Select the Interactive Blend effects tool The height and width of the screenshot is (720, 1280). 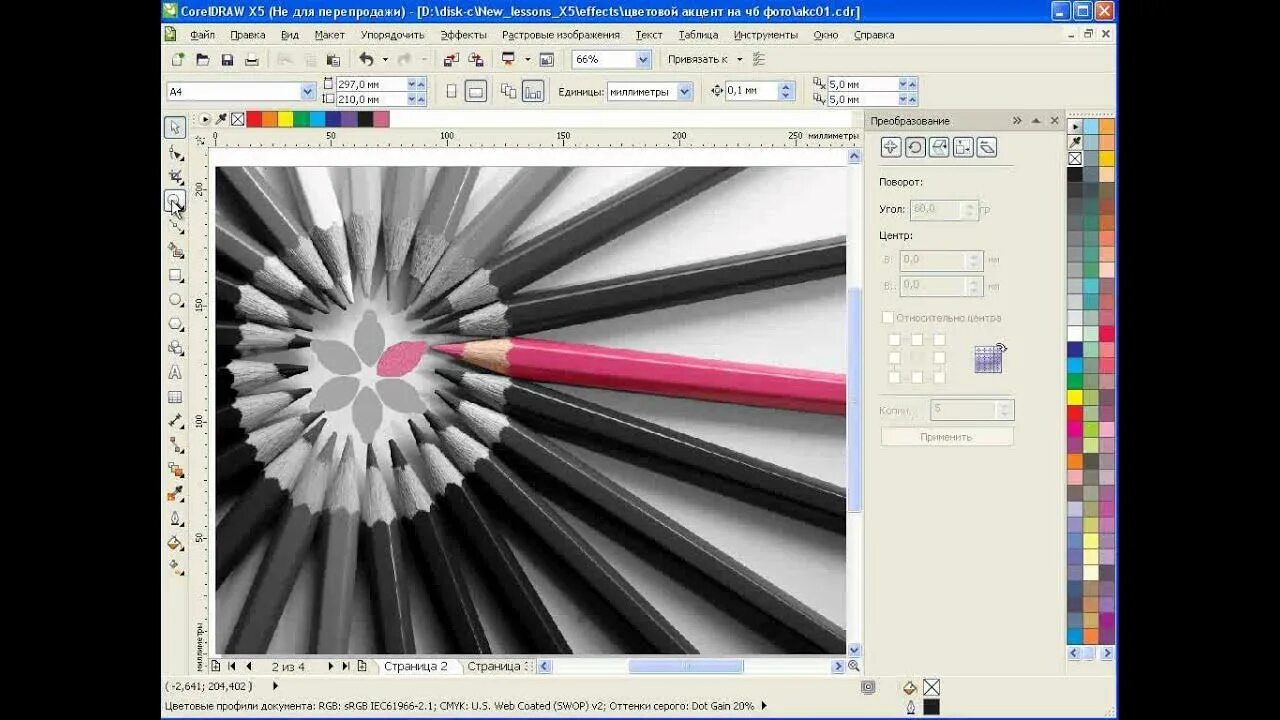tap(175, 470)
